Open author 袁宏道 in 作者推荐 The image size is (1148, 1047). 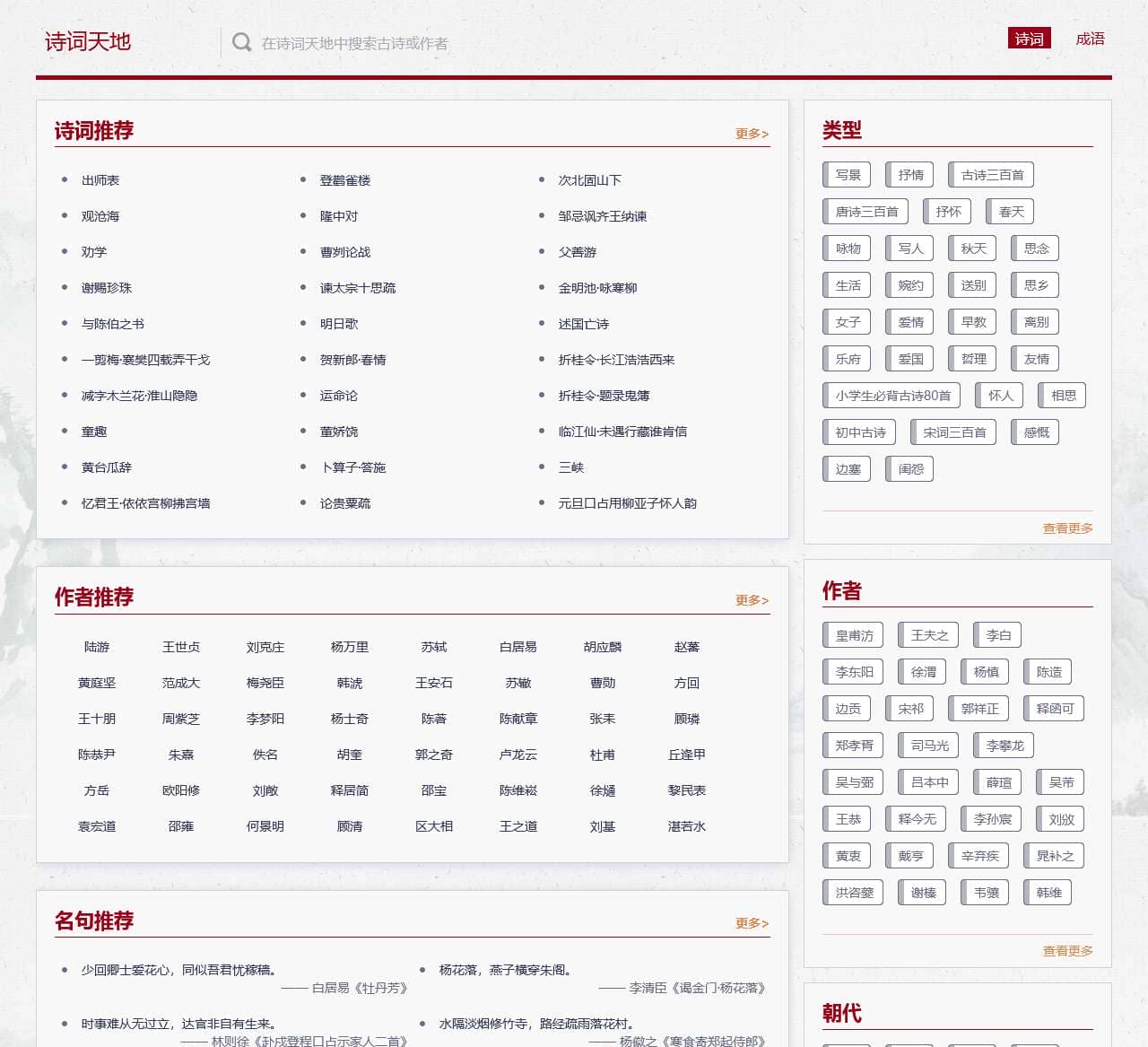pos(97,826)
